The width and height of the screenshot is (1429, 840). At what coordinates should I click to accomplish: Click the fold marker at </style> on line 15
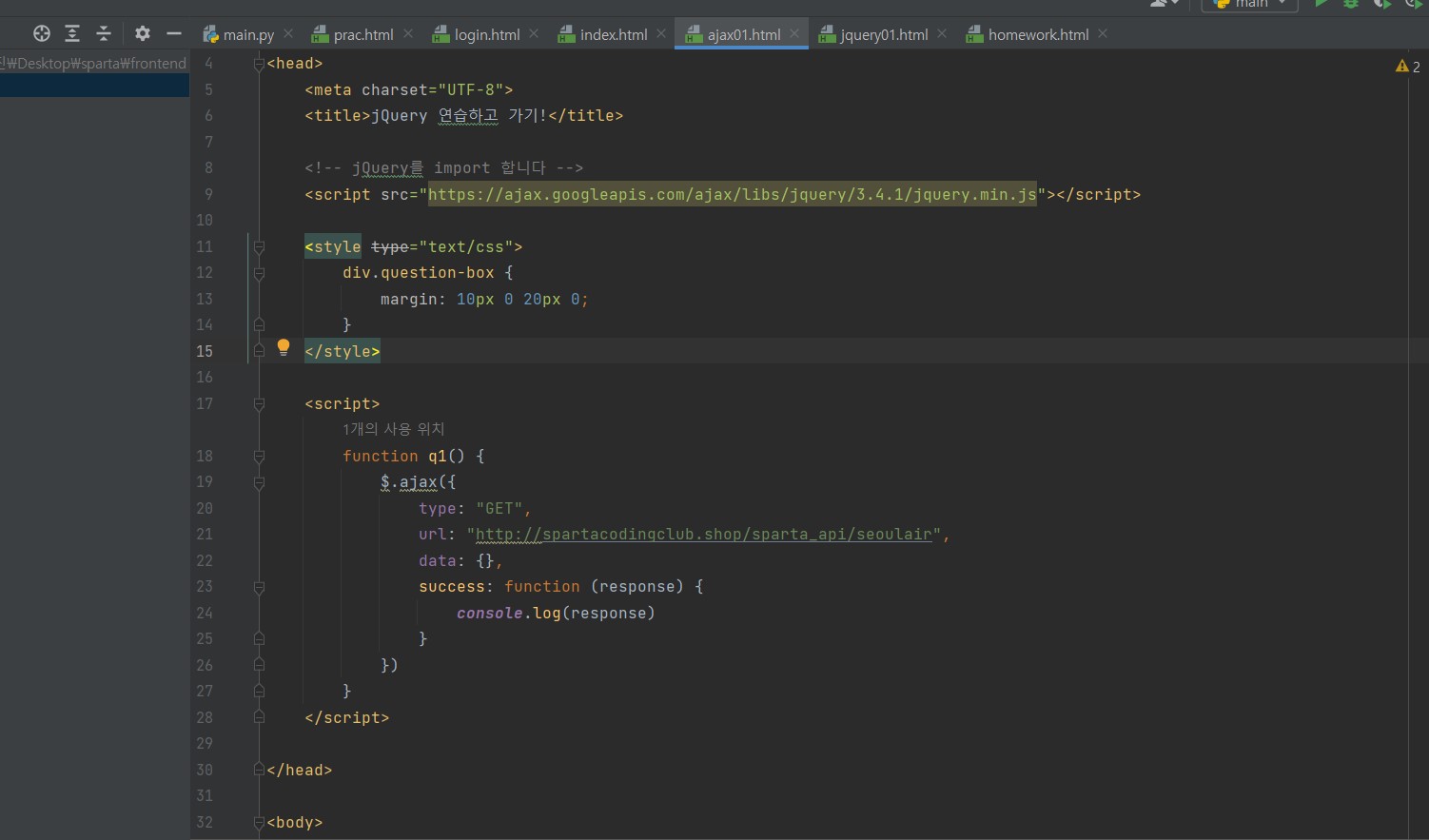click(x=259, y=352)
